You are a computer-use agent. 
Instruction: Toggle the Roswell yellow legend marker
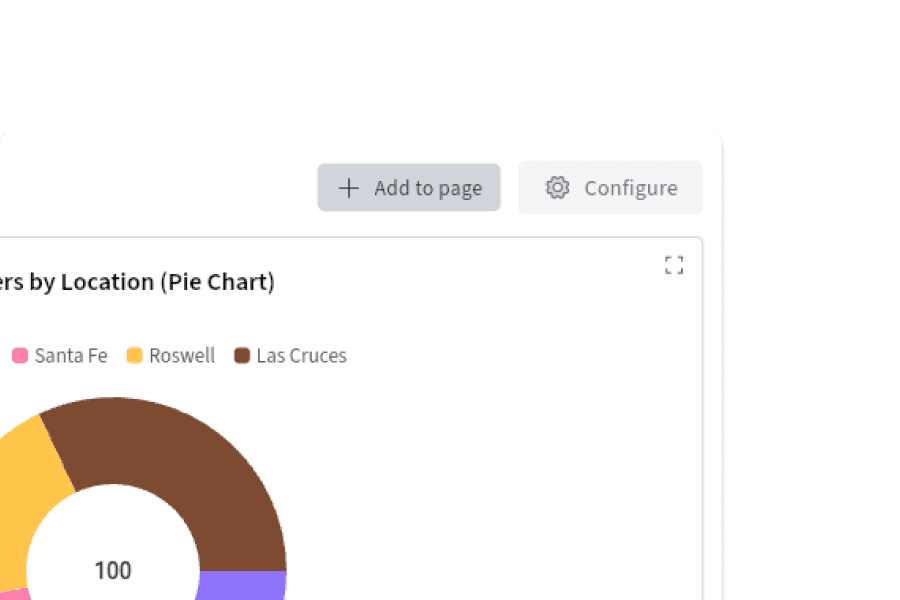(134, 355)
